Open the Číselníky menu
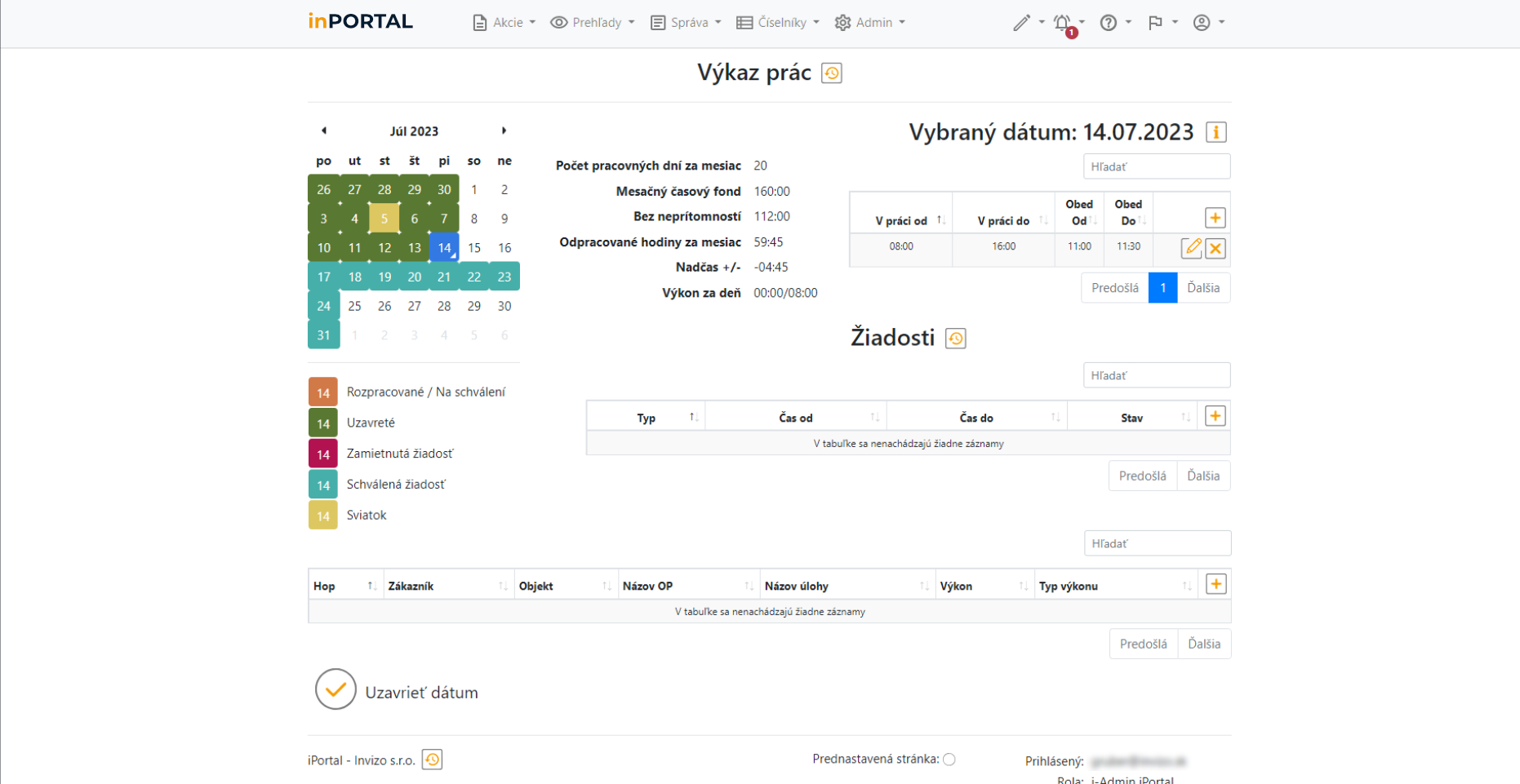This screenshot has width=1520, height=784. click(x=777, y=23)
